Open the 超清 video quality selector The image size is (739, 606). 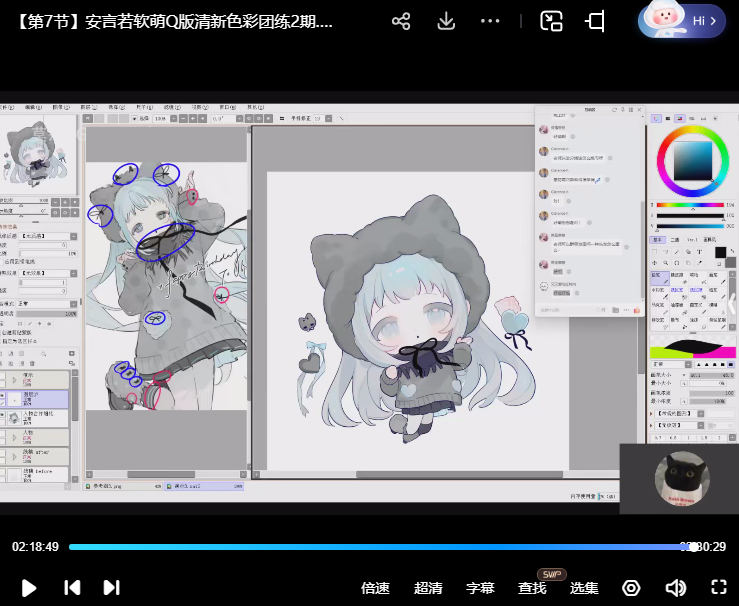coord(428,588)
